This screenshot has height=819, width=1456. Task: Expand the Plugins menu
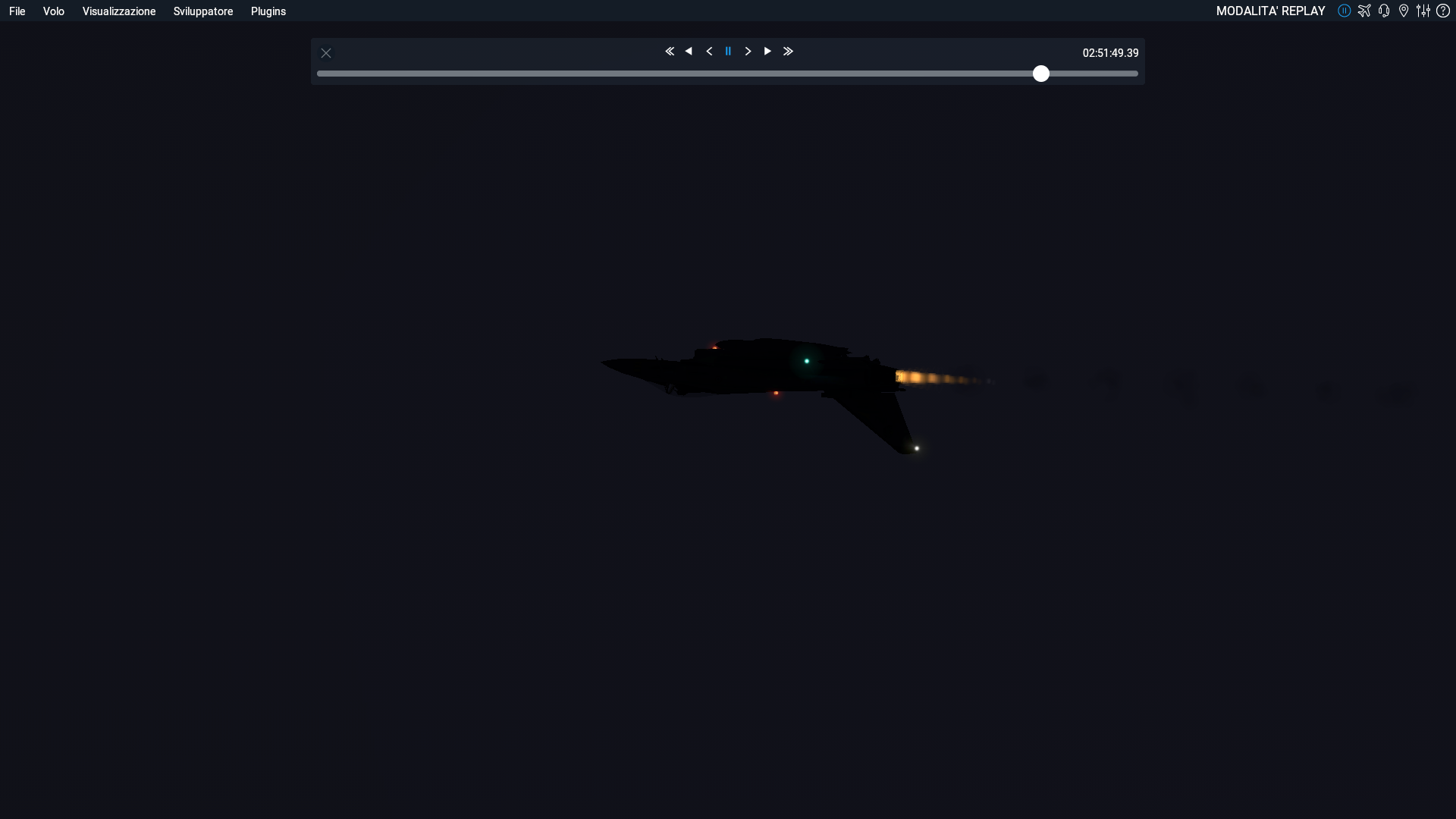[x=268, y=11]
